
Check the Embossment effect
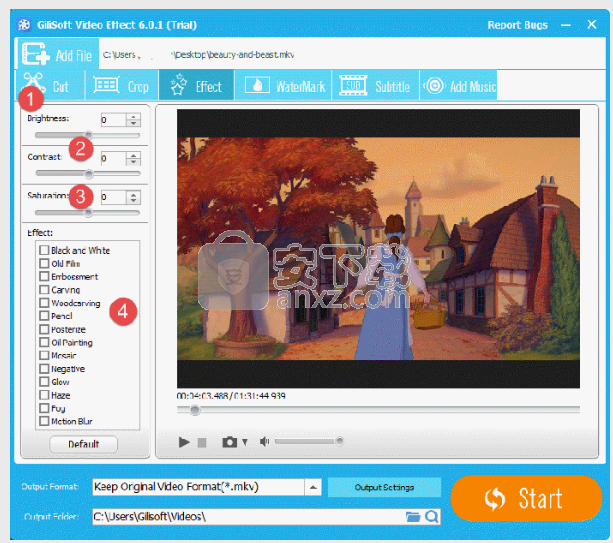[44, 276]
